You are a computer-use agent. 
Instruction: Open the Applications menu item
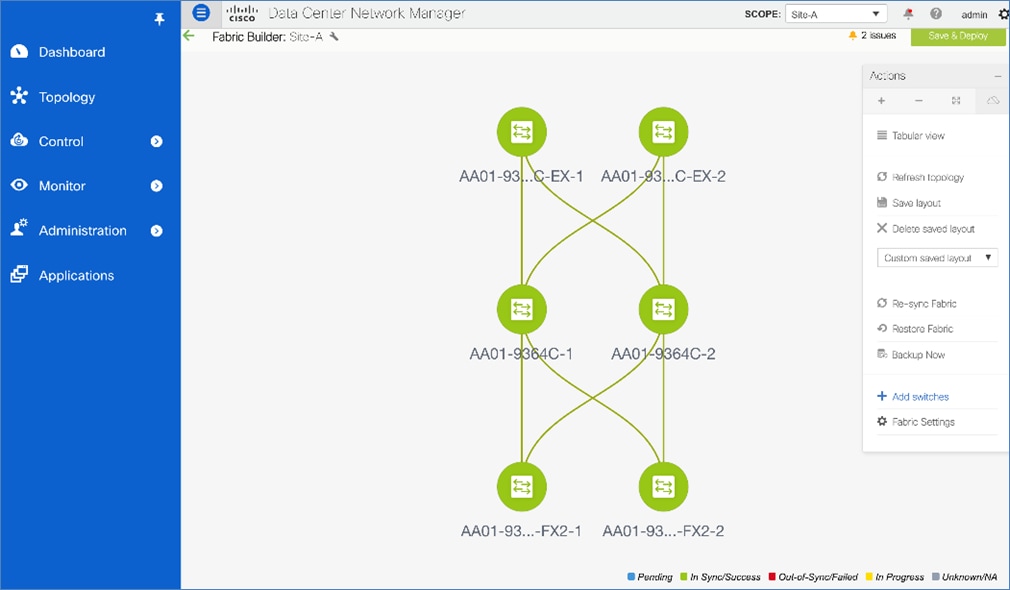pos(76,276)
